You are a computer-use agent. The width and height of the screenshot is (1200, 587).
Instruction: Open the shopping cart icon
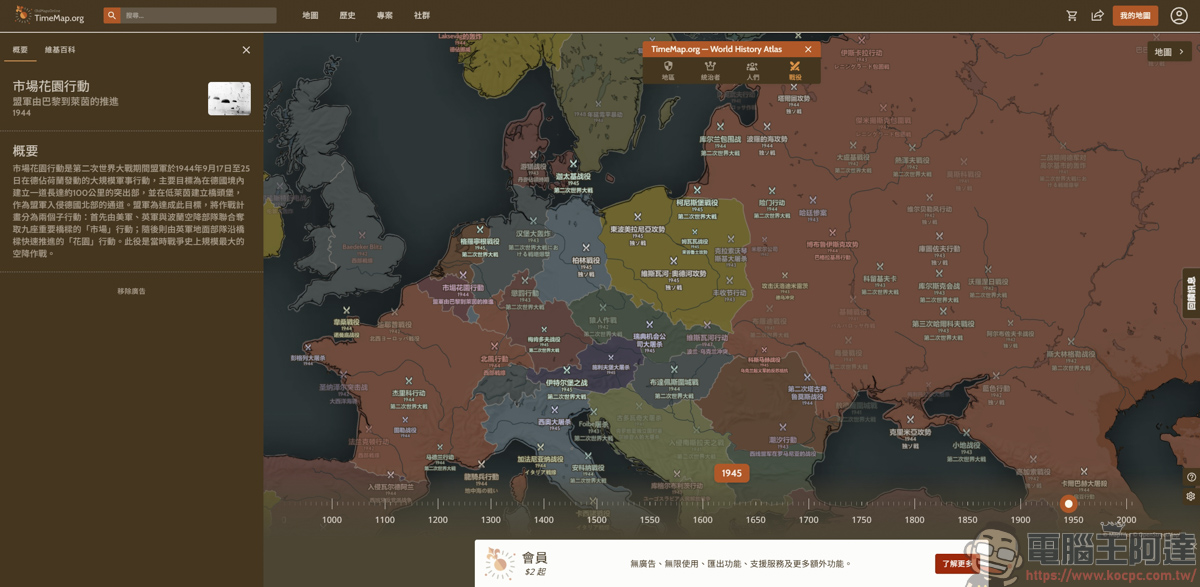point(1072,16)
